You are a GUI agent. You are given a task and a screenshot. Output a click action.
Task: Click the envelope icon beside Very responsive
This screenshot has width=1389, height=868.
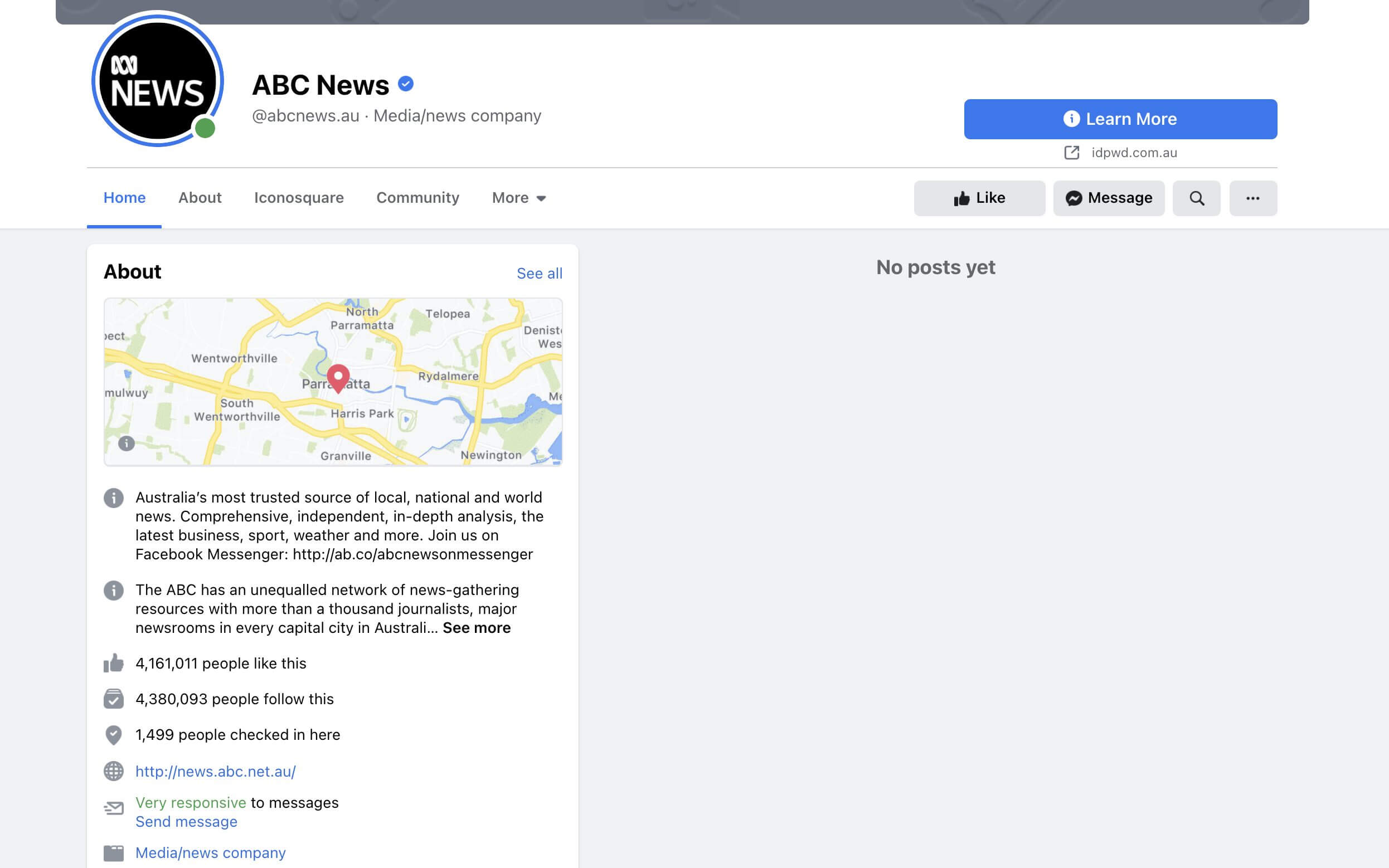pyautogui.click(x=114, y=808)
